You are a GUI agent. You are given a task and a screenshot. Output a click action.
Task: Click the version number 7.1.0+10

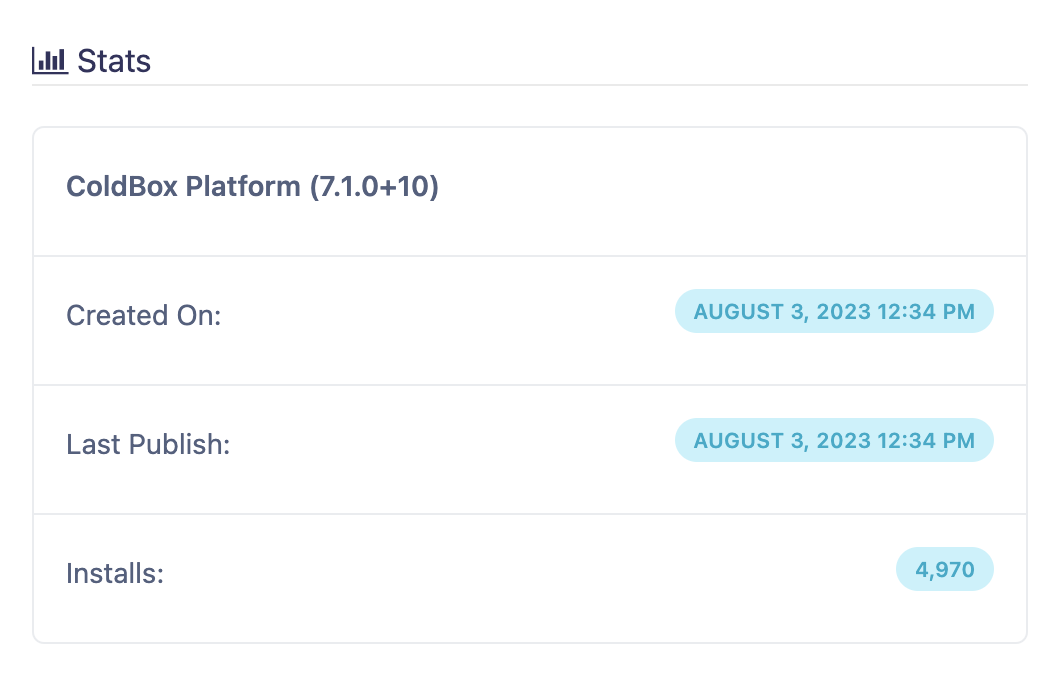click(x=374, y=187)
